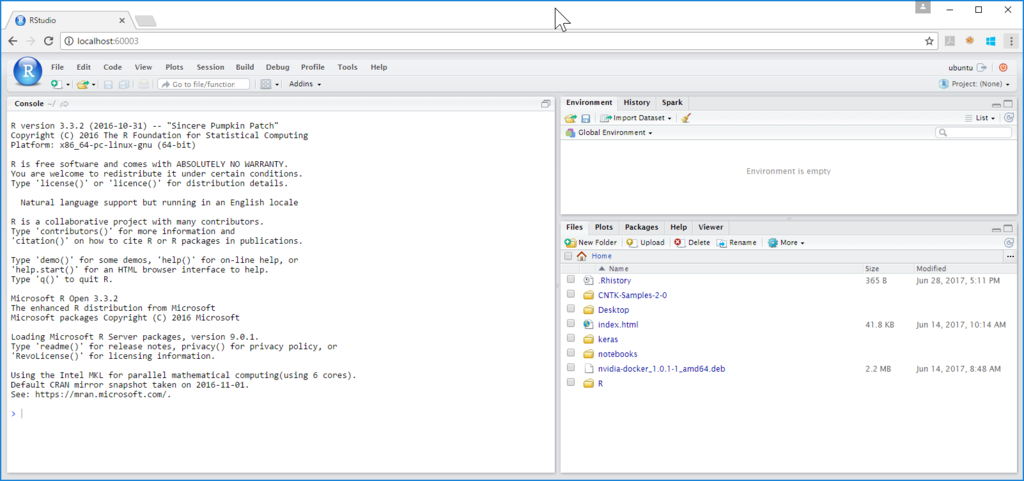Screen dimensions: 1024x481
Task: Open the Addins dropdown
Action: click(305, 84)
